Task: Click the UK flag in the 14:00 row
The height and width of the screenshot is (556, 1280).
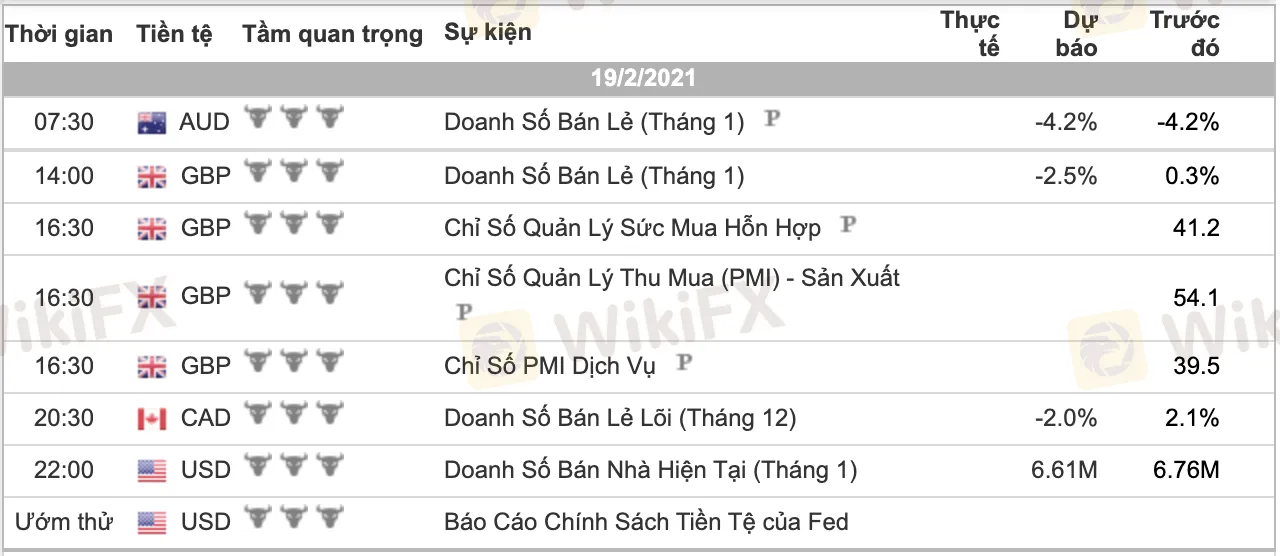Action: click(152, 177)
